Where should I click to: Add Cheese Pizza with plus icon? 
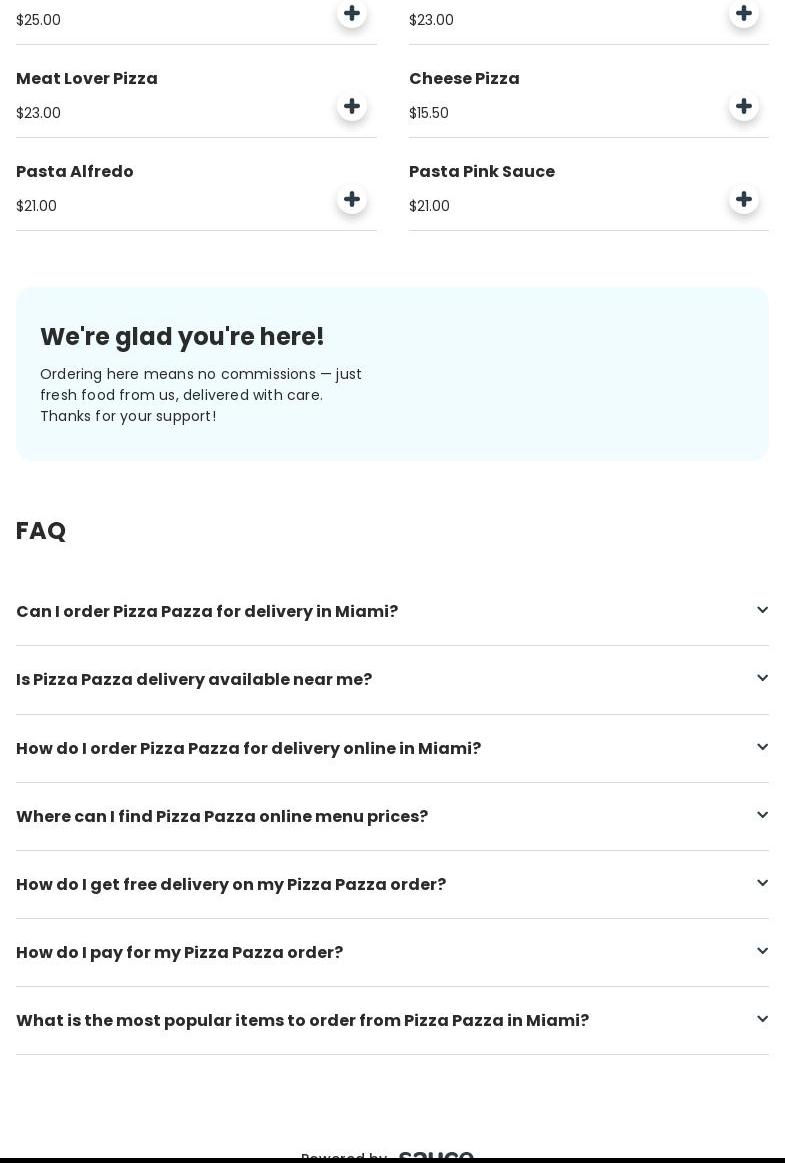pos(744,107)
